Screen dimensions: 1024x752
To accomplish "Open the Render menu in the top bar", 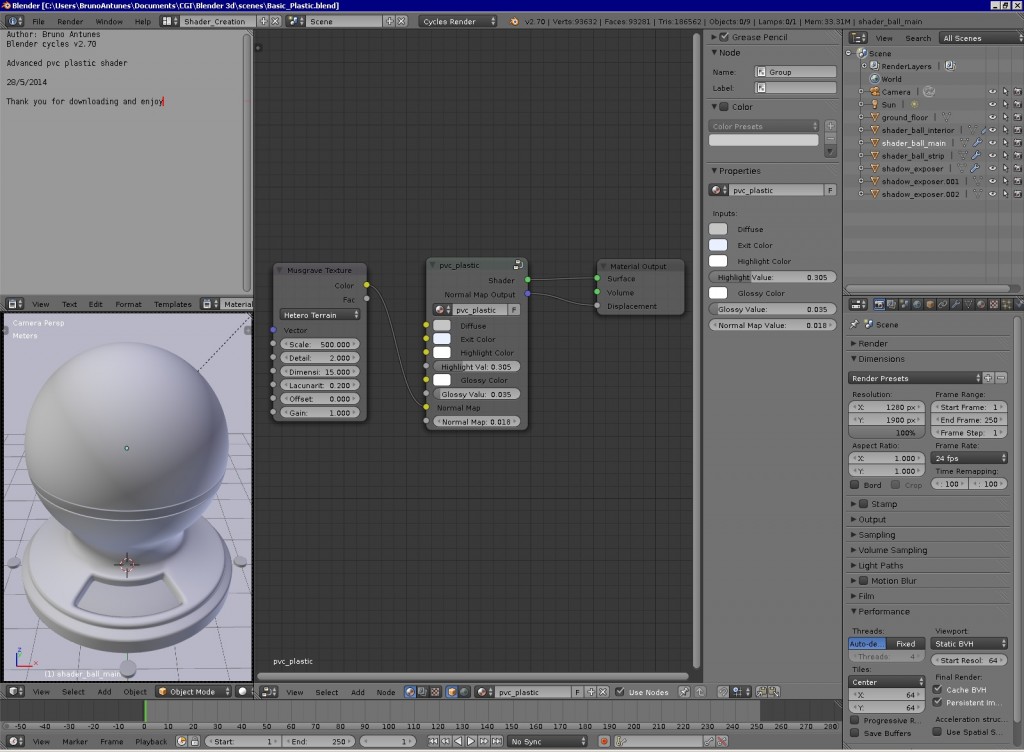I will click(x=69, y=20).
